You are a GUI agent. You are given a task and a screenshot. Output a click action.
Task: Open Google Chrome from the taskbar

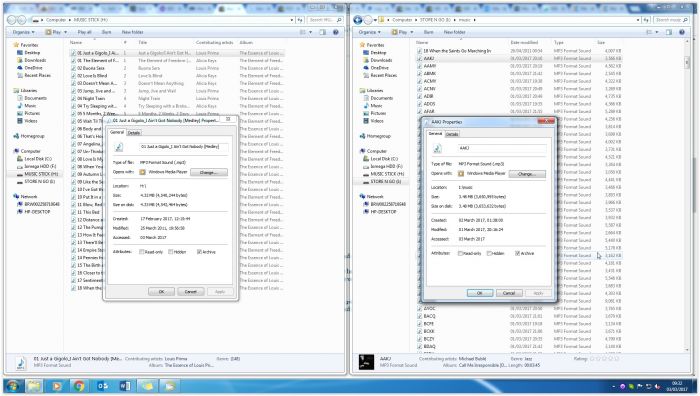[79, 386]
